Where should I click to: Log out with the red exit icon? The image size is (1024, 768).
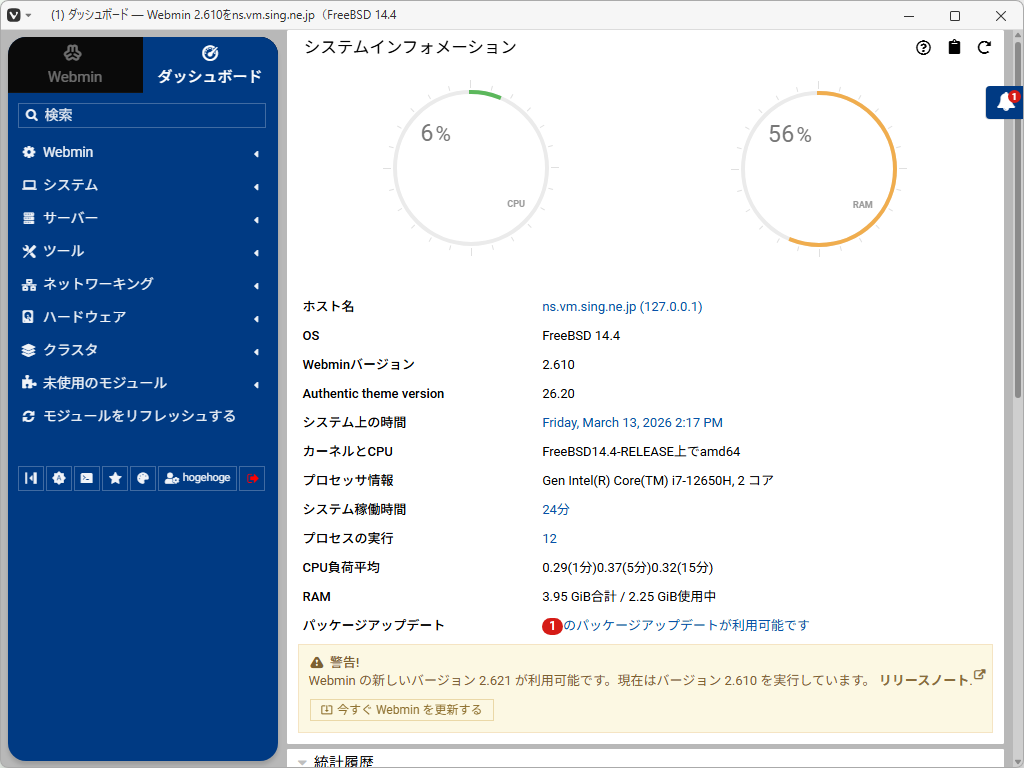(x=252, y=478)
